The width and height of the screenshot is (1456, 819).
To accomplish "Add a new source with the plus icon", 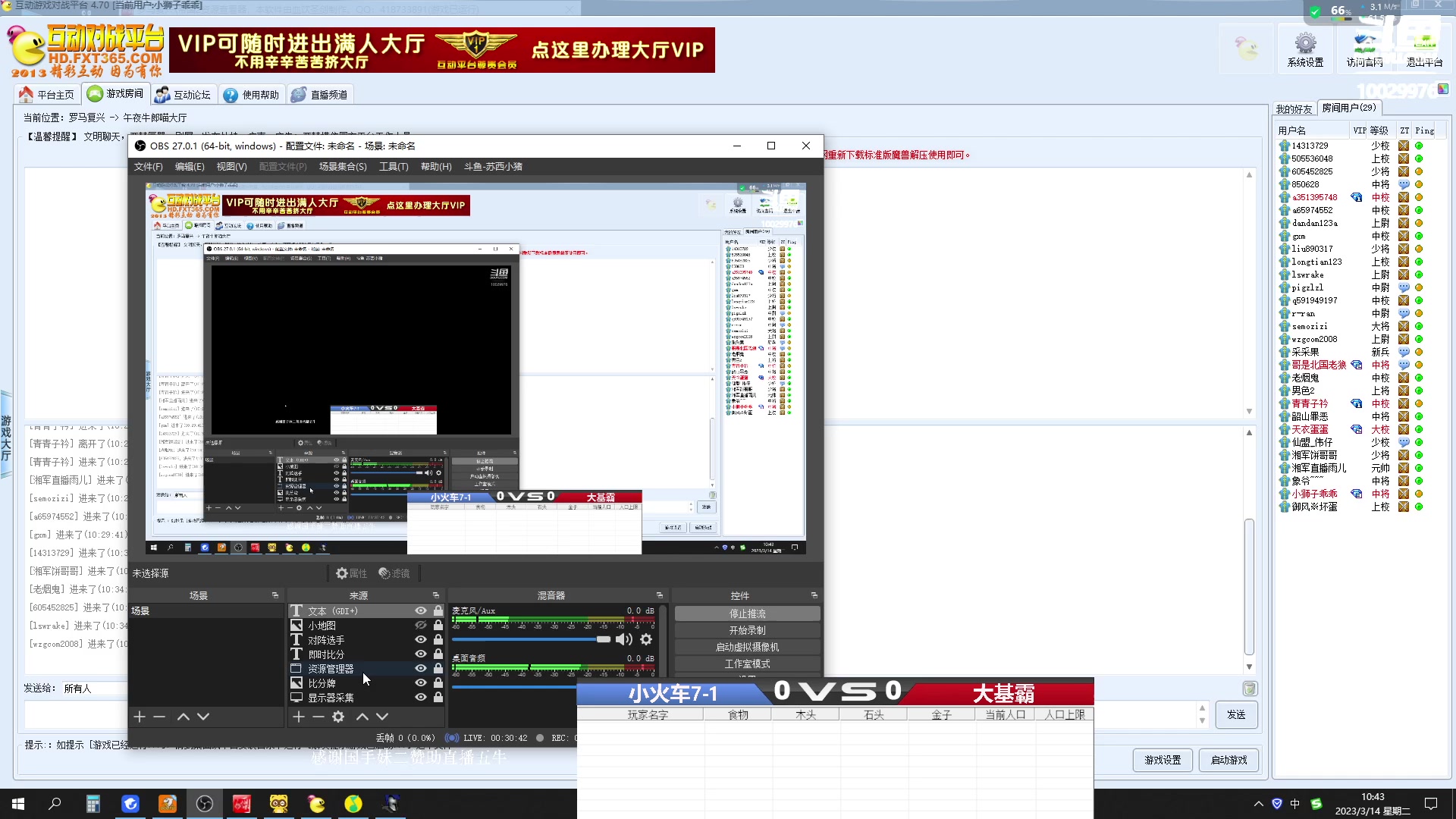I will click(x=299, y=717).
